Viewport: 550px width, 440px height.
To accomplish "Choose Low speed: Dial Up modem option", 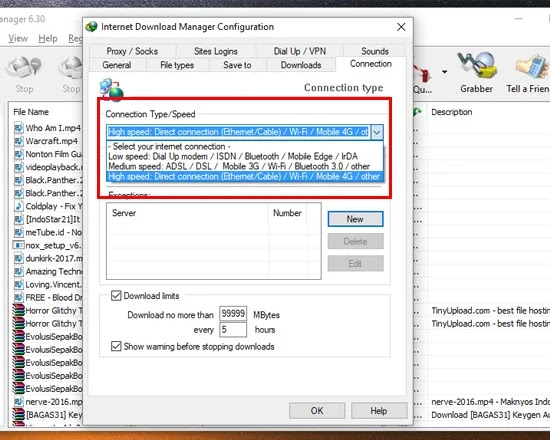I will point(245,156).
